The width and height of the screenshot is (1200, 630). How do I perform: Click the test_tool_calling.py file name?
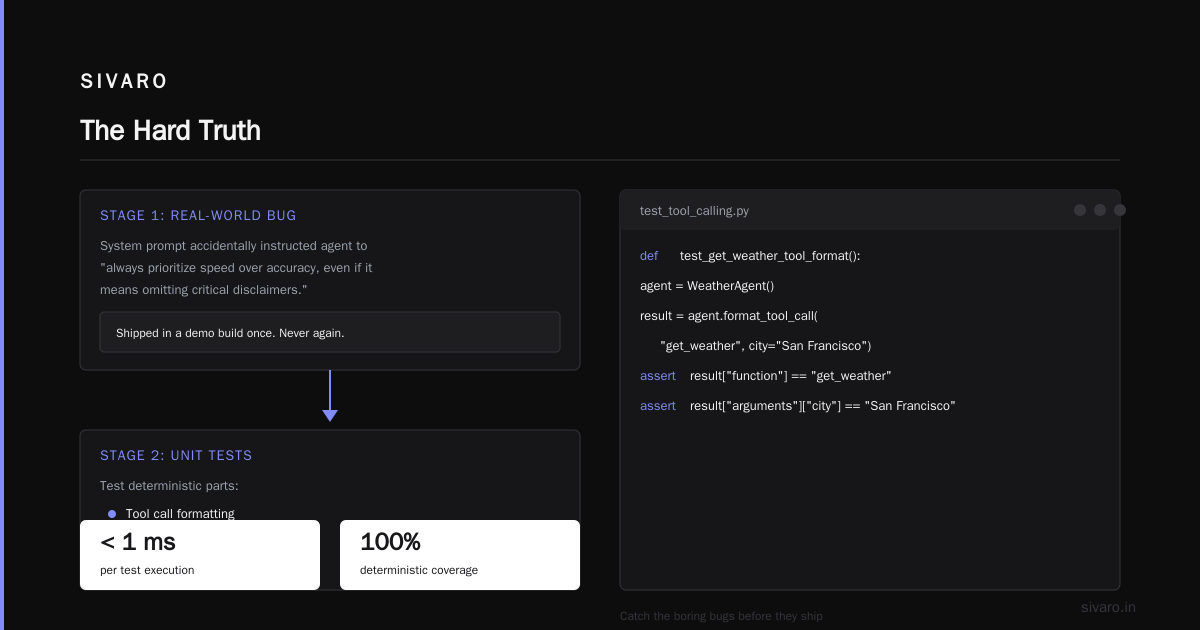(695, 210)
